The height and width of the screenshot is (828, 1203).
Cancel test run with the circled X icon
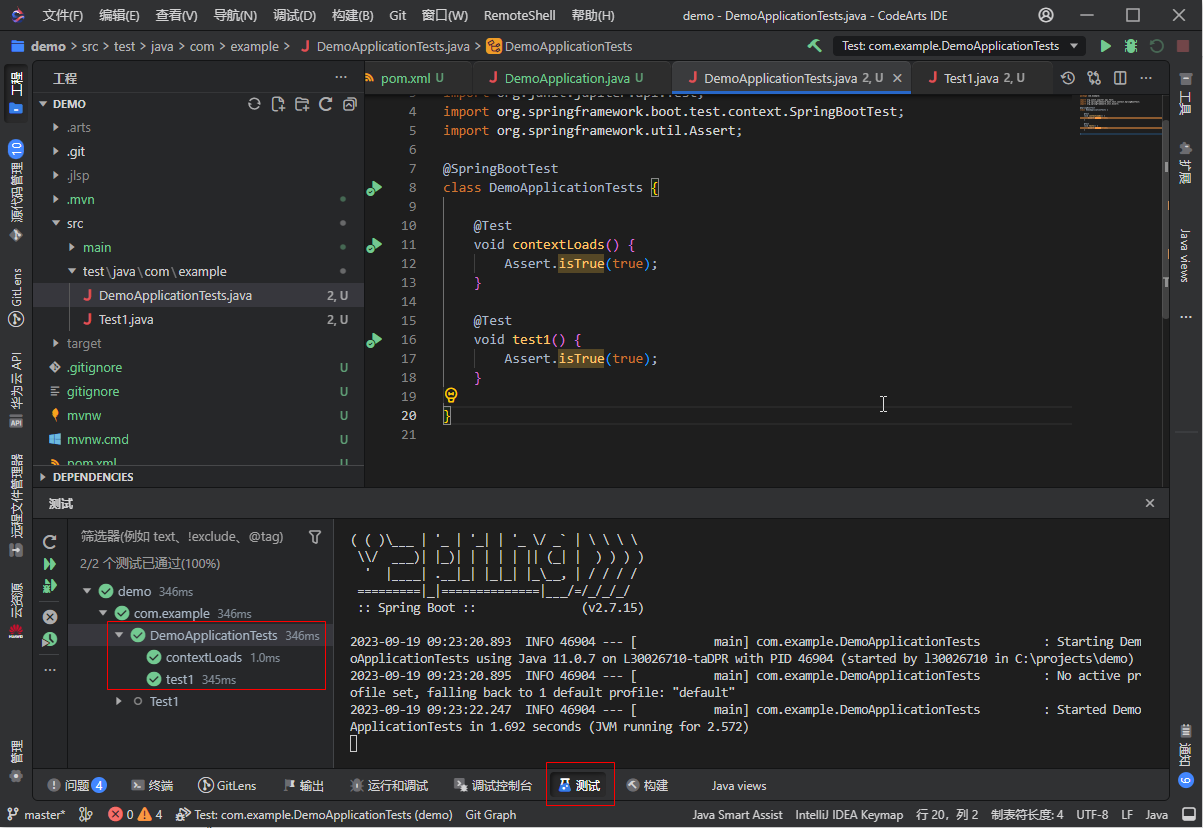pyautogui.click(x=49, y=617)
